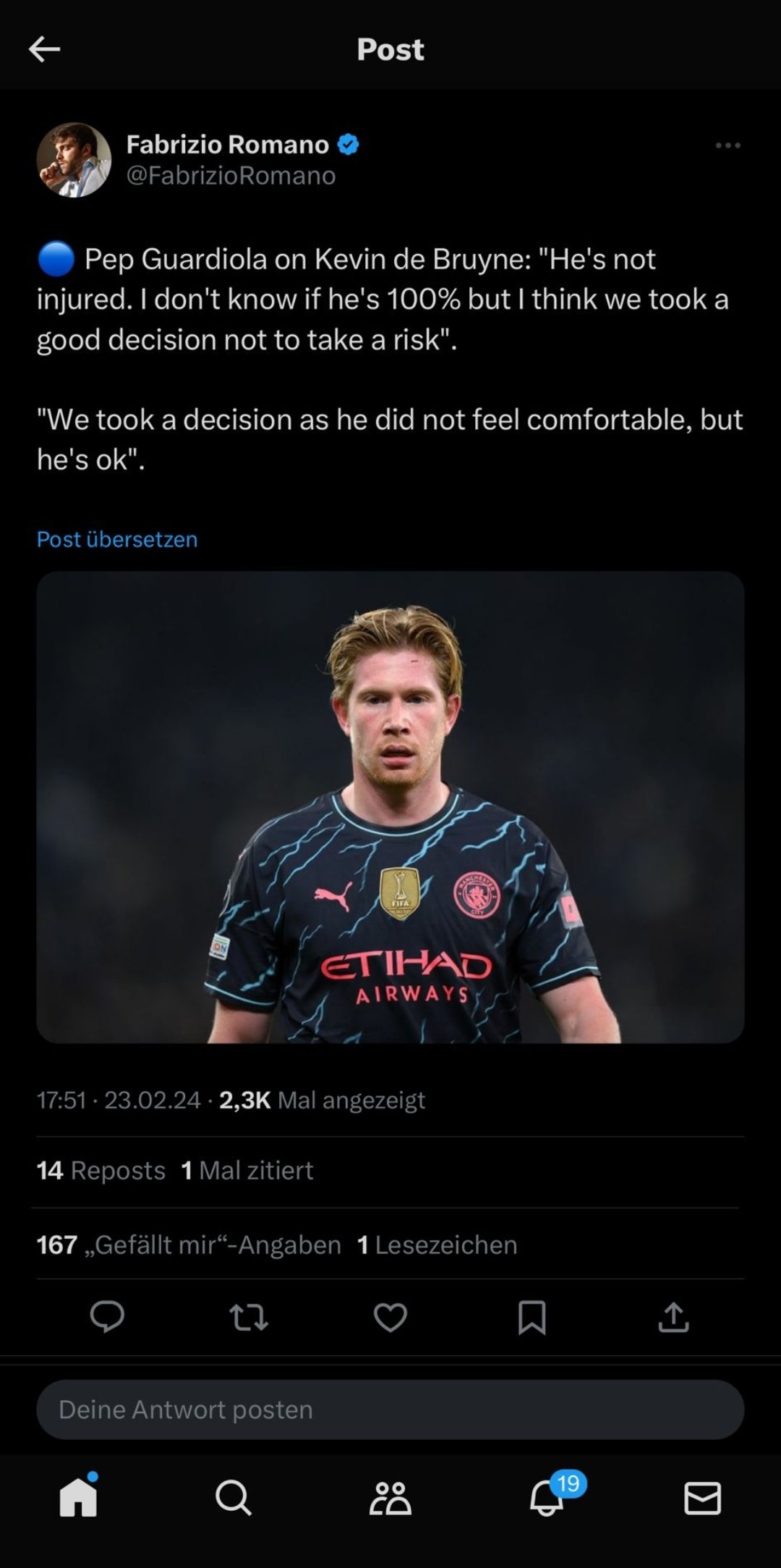Open direct messages envelope icon
Screen dimensions: 781x1568
(702, 1497)
